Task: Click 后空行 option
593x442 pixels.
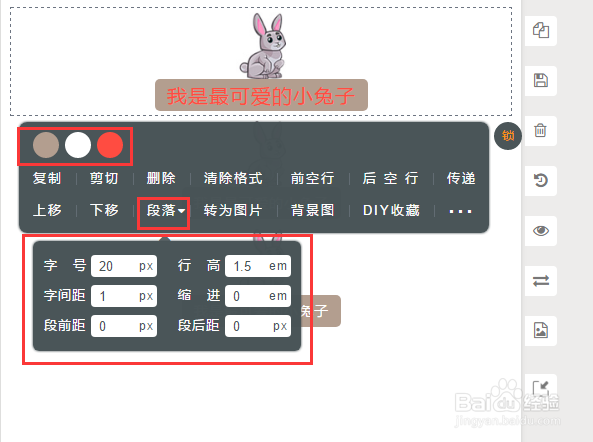Action: (390, 178)
